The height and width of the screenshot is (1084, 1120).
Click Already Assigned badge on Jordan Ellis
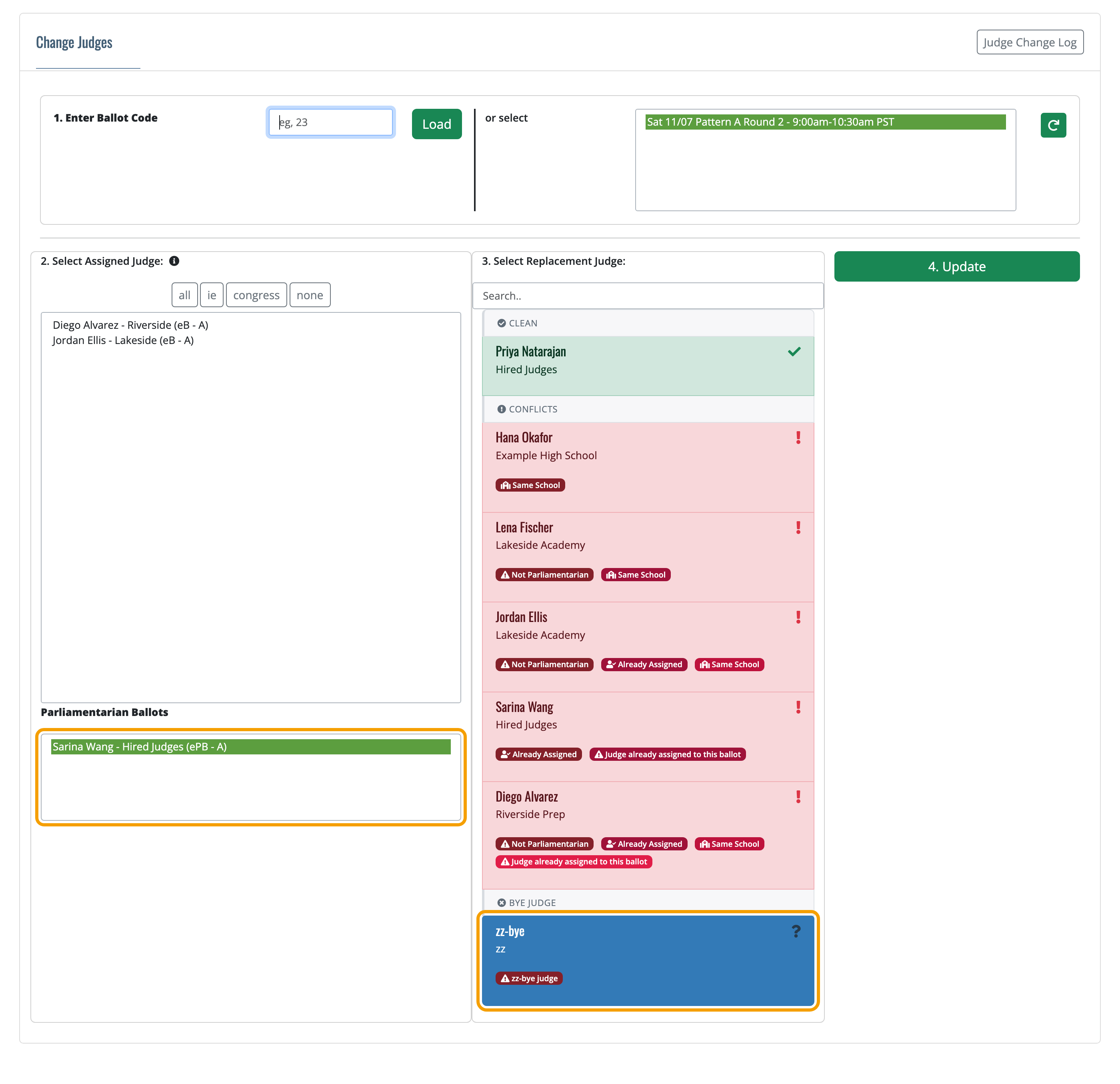(644, 664)
